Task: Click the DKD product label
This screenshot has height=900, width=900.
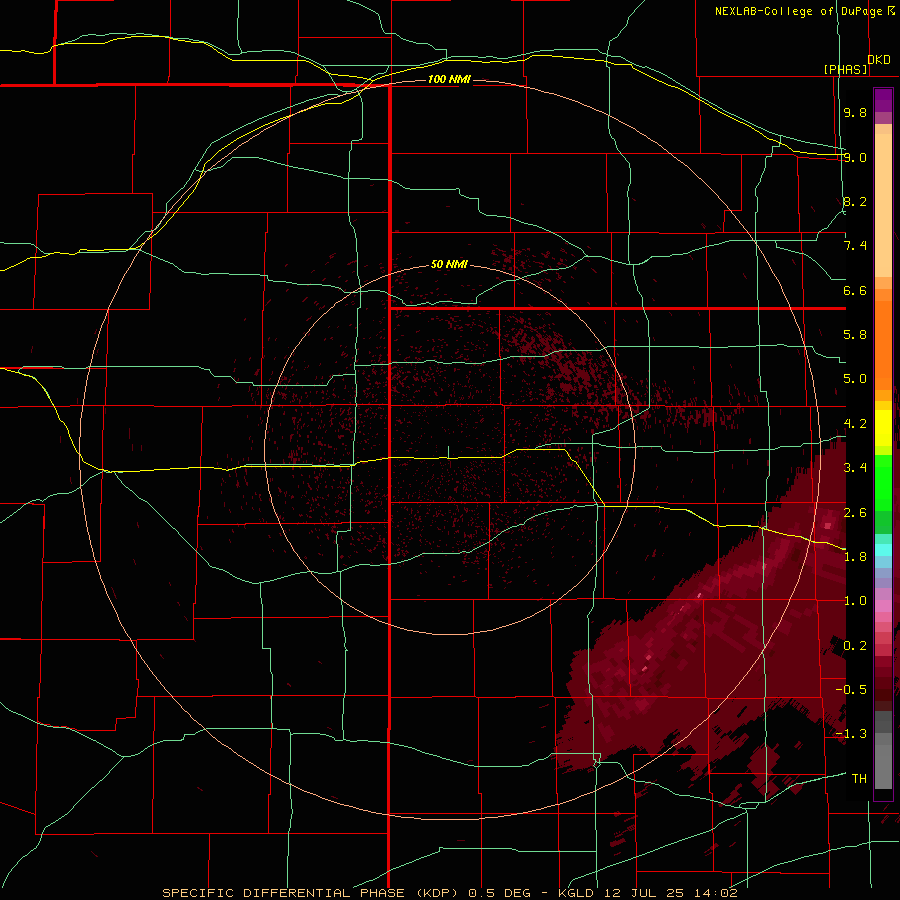Action: tap(879, 60)
